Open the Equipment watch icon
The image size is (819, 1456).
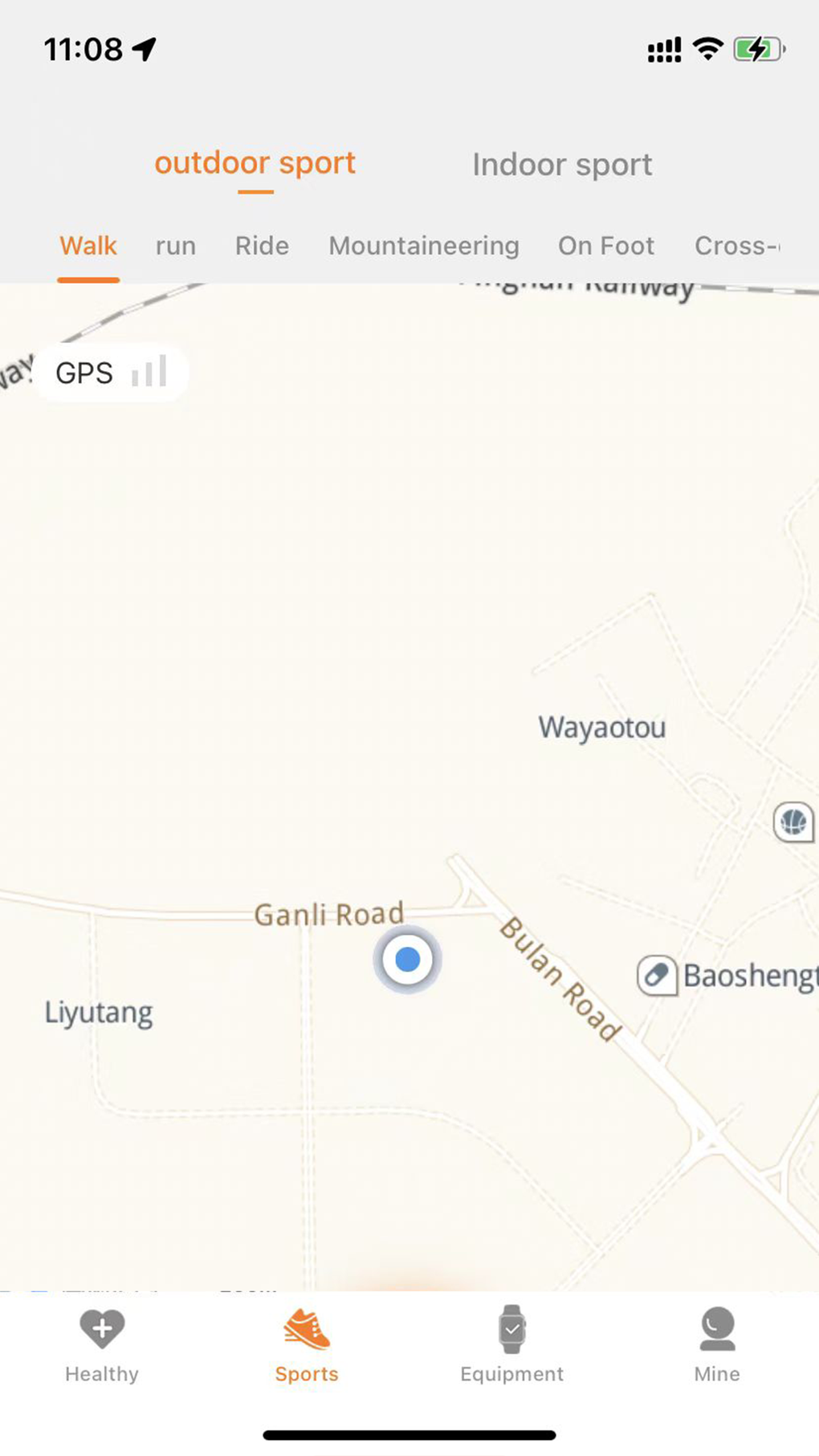(511, 1329)
